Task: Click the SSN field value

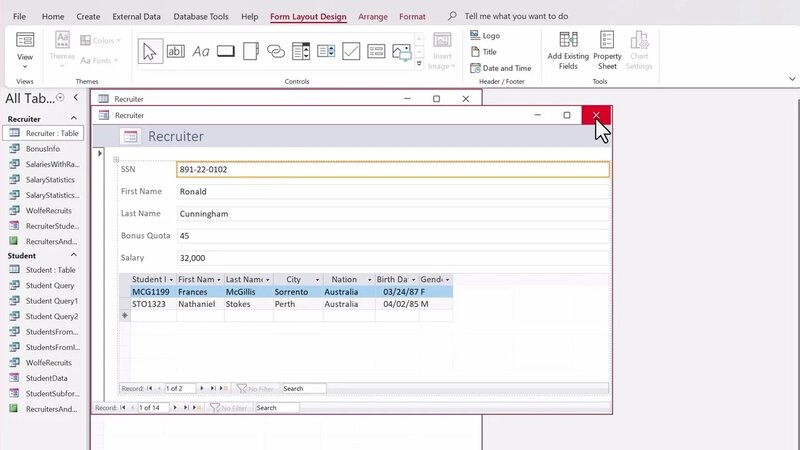Action: point(393,169)
